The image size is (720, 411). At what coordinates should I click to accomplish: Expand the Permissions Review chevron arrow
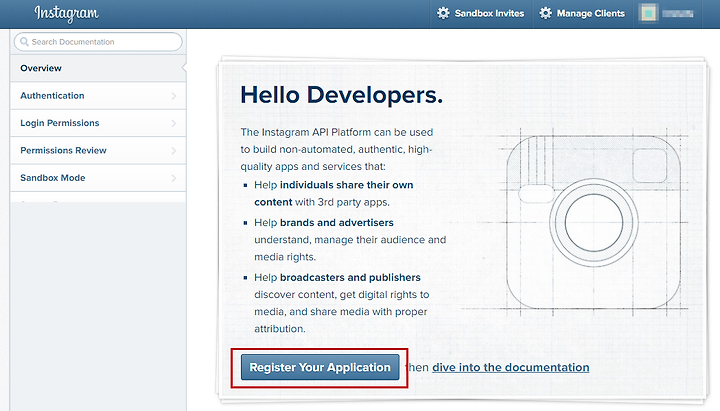tap(174, 151)
